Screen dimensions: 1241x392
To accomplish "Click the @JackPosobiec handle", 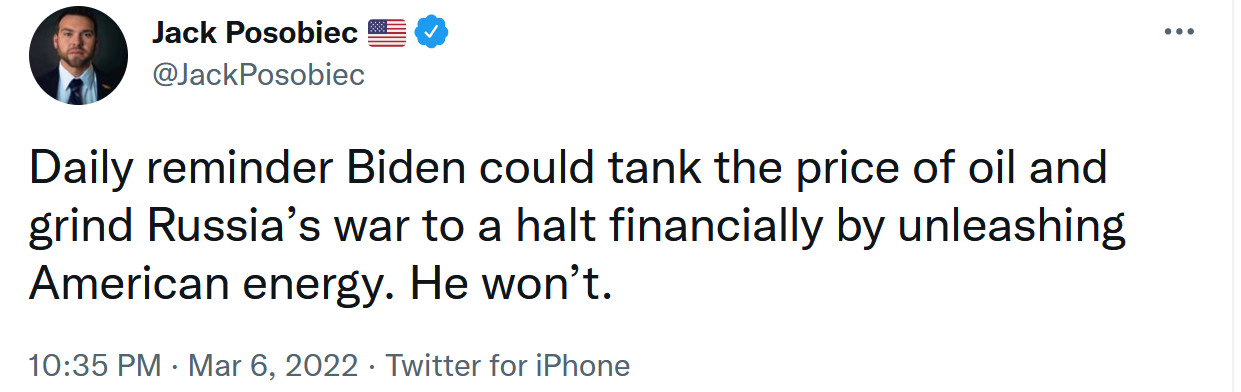I will click(258, 75).
